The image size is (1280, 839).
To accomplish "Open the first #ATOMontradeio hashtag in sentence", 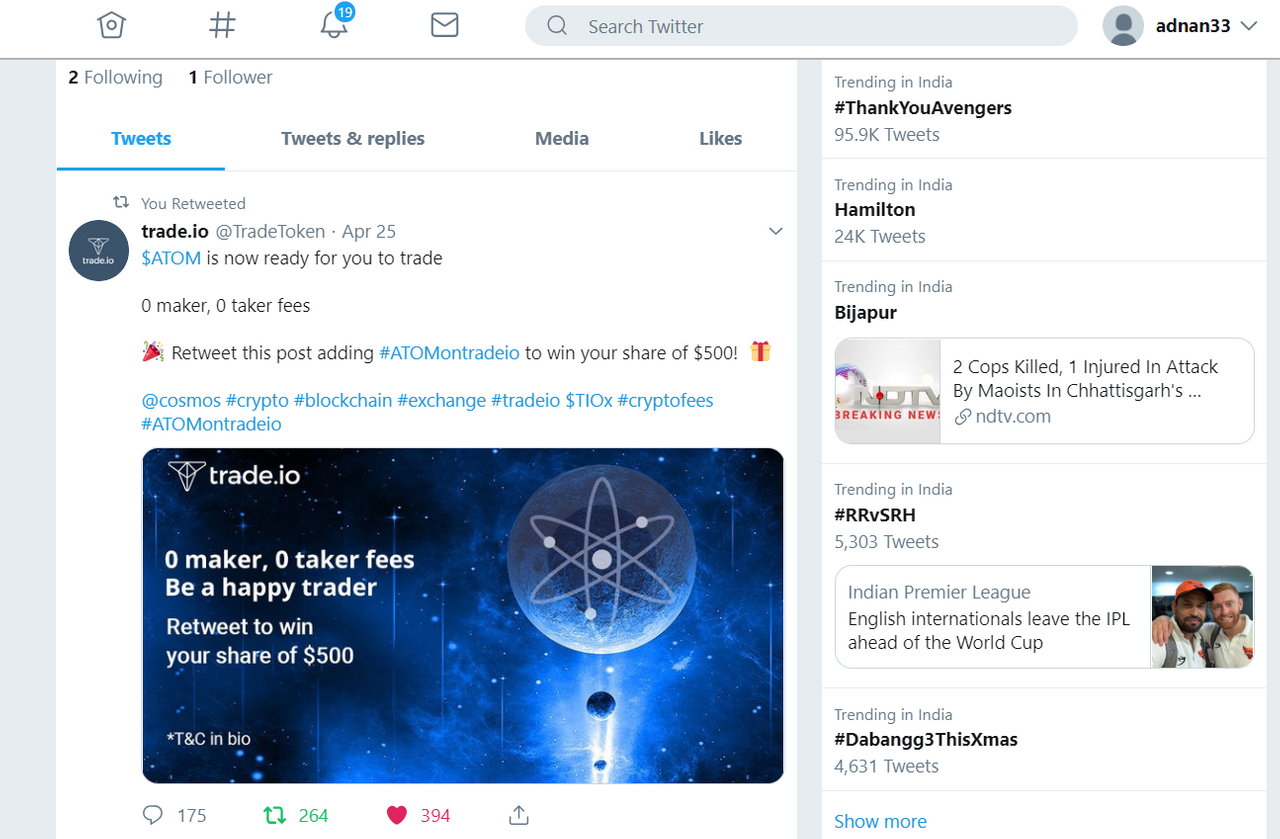I will pyautogui.click(x=449, y=352).
